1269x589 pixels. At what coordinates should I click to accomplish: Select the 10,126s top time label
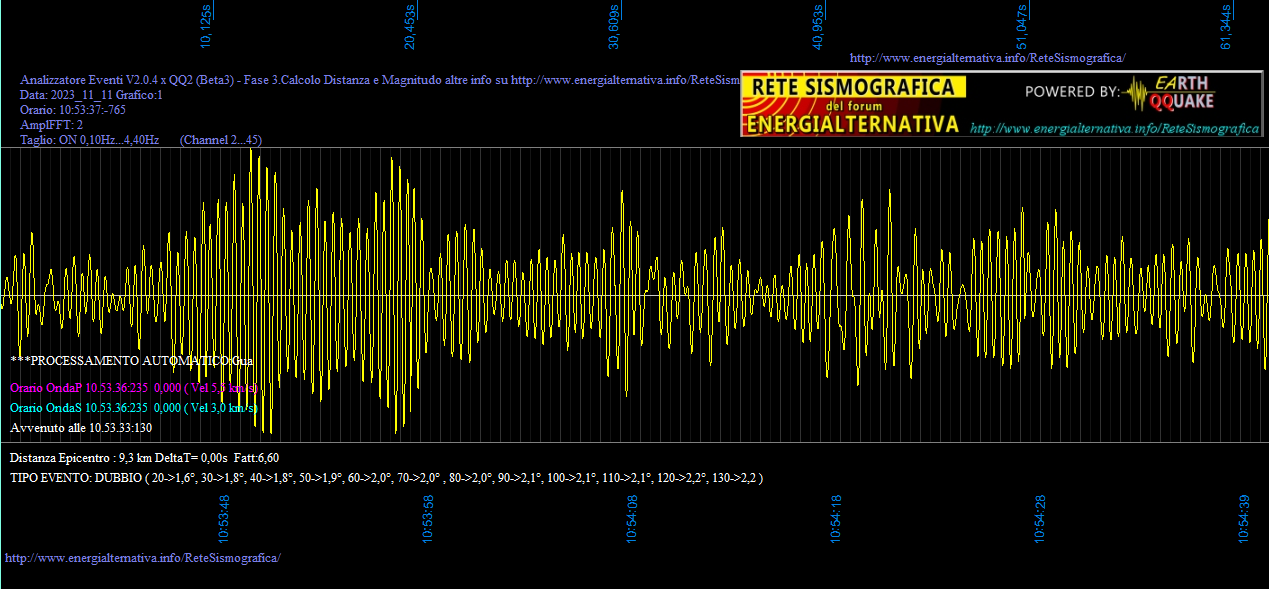tap(206, 27)
